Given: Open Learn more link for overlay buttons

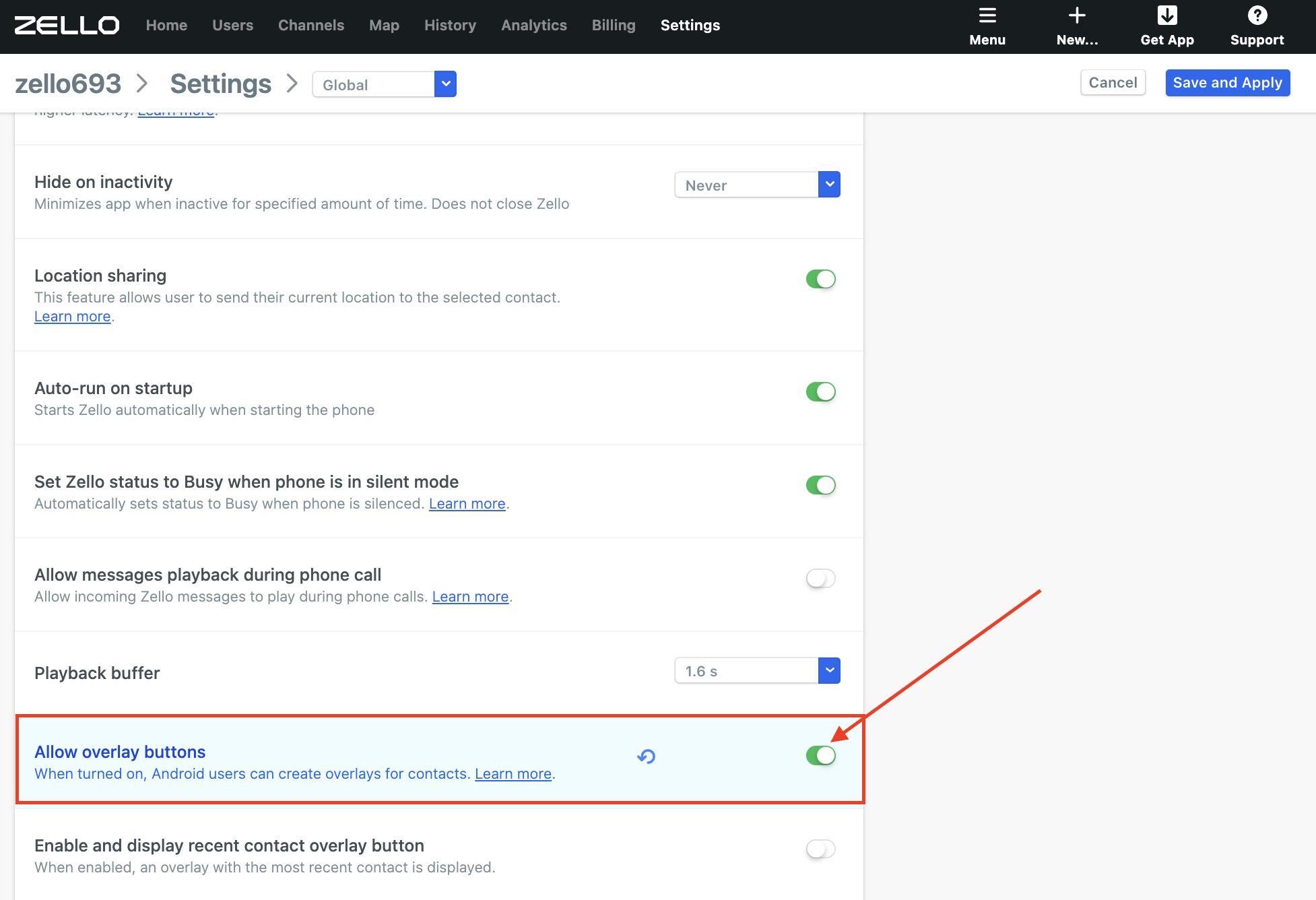Looking at the screenshot, I should coord(513,773).
